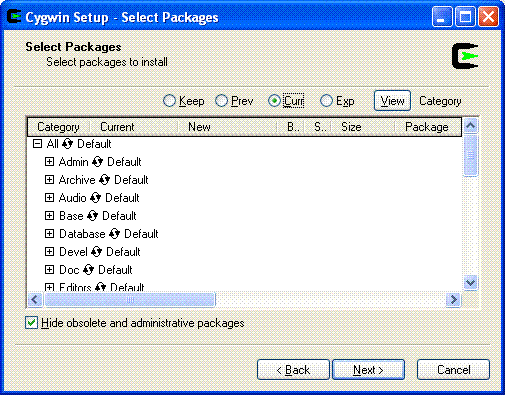The height and width of the screenshot is (395, 505).
Task: Click the cycle icon beside Doc category
Action: click(x=88, y=270)
